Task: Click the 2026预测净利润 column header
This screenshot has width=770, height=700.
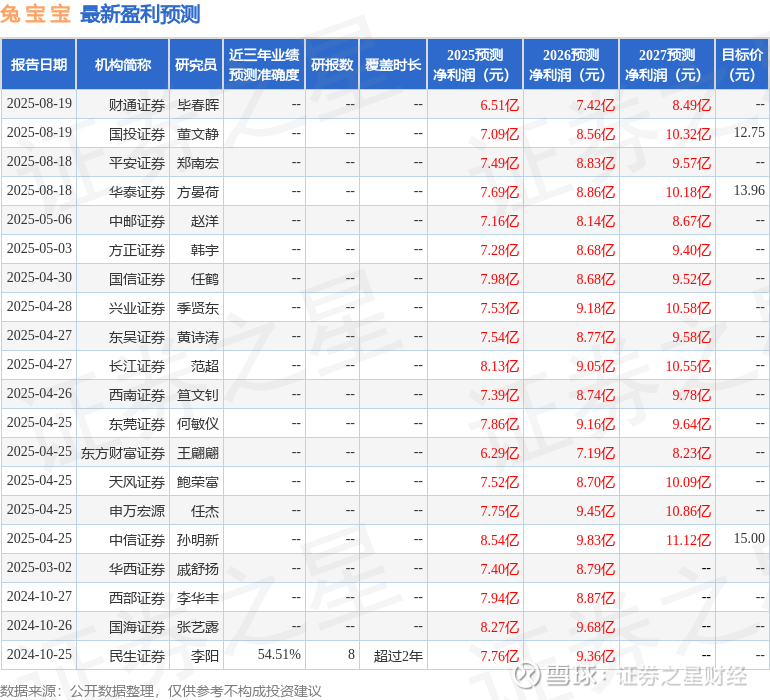Action: [x=571, y=65]
